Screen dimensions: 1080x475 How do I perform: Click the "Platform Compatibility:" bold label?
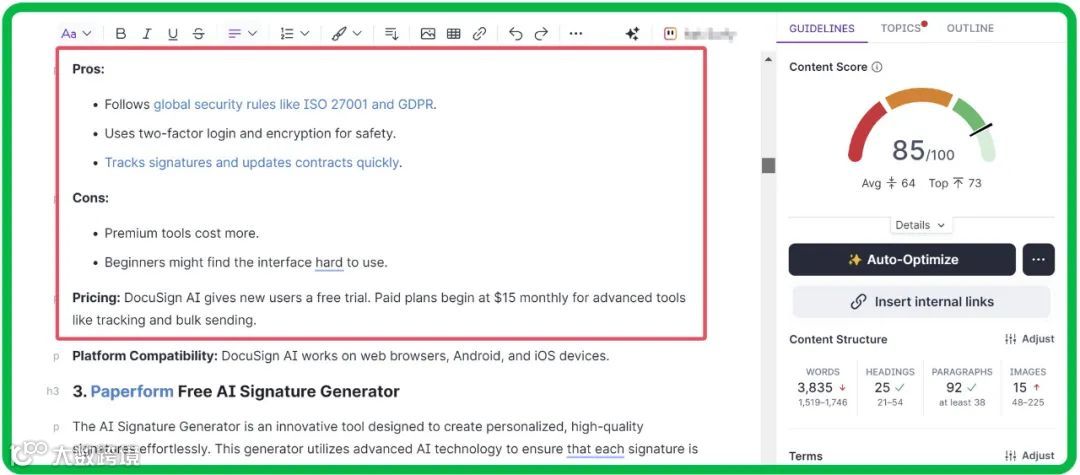click(x=145, y=357)
